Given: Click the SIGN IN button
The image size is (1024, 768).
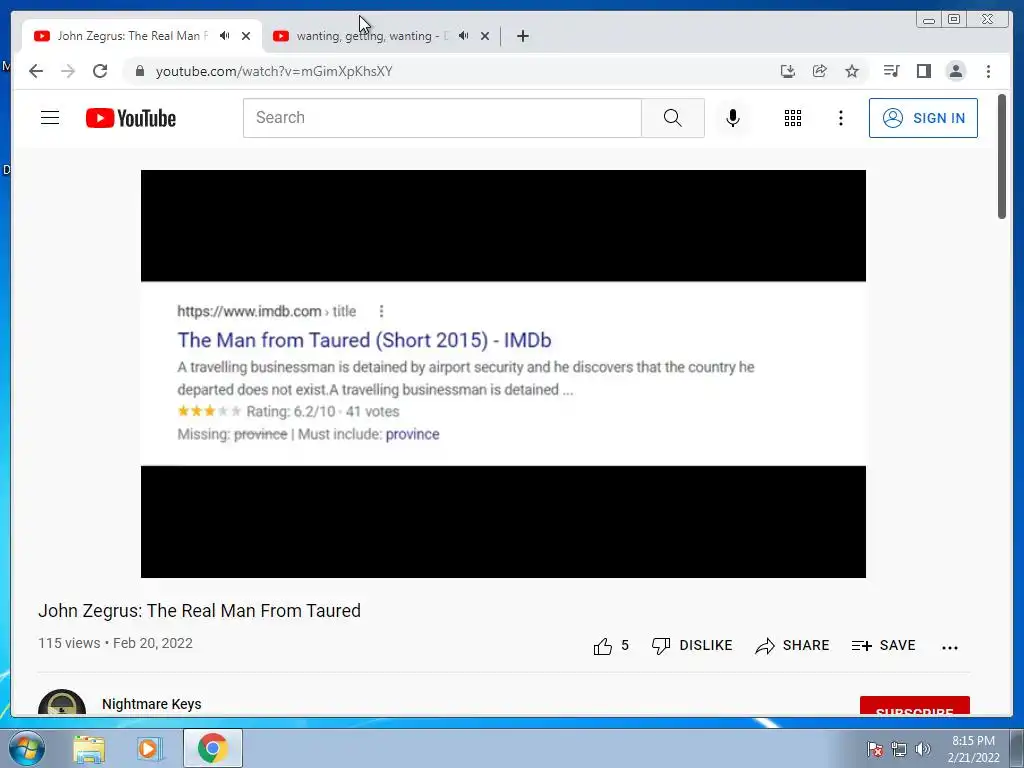Looking at the screenshot, I should [923, 118].
